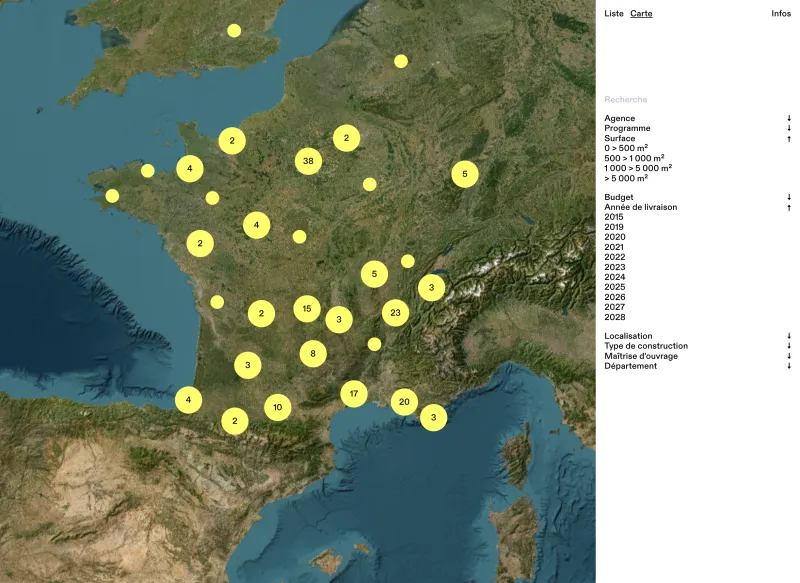800x583 pixels.
Task: Collapse the Année de livraison filter
Action: pyautogui.click(x=789, y=207)
